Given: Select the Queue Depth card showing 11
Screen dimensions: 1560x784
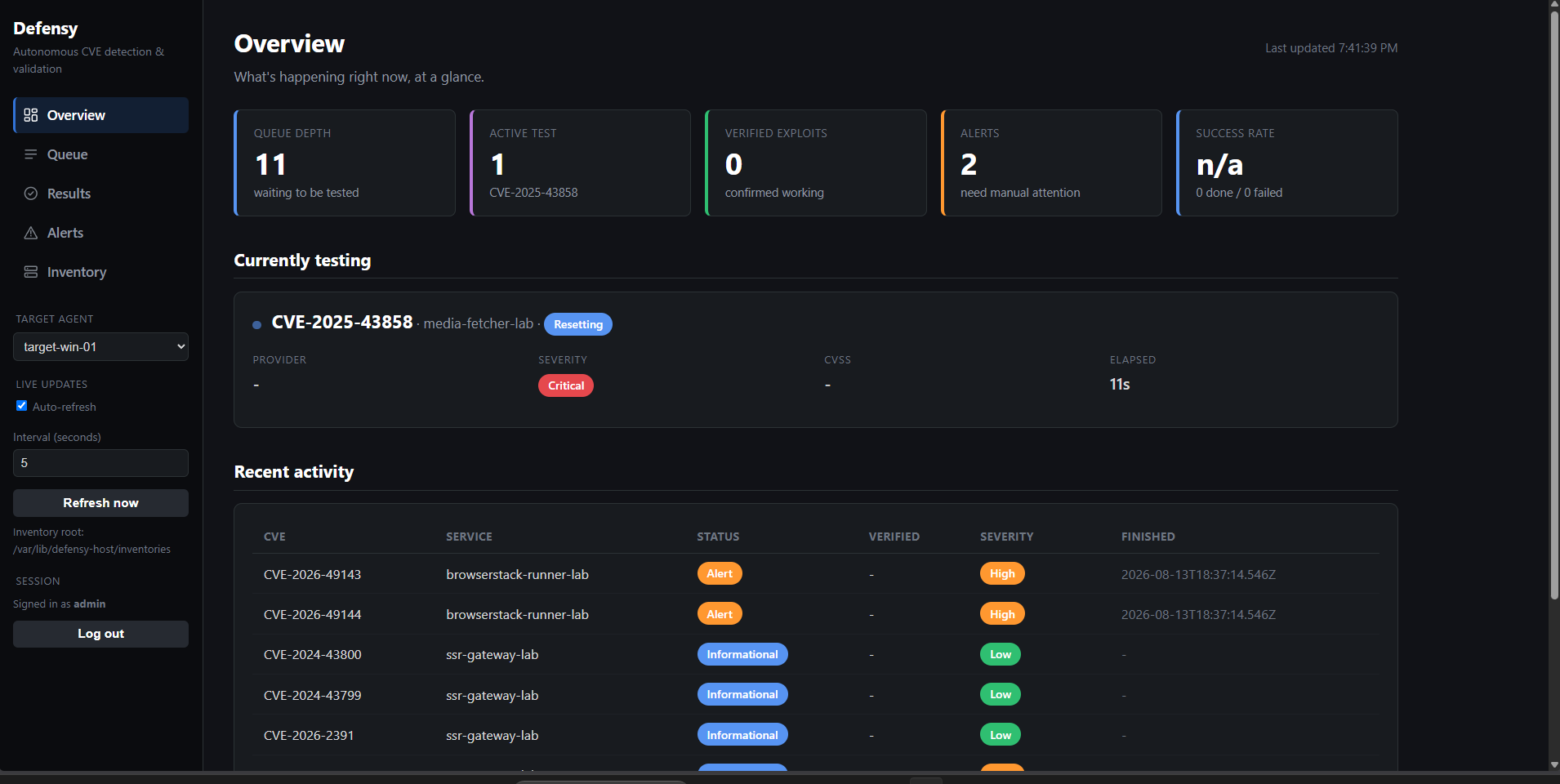Looking at the screenshot, I should (x=345, y=163).
